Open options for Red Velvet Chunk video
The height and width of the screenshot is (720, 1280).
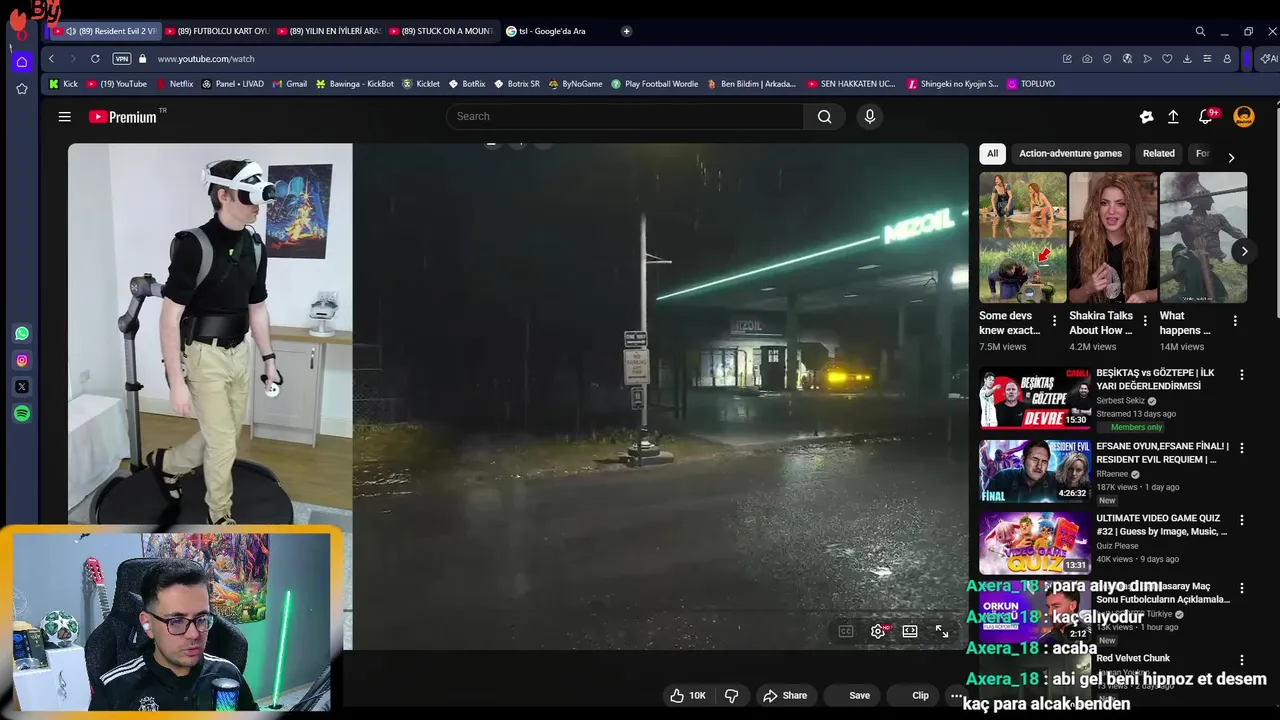1242,660
